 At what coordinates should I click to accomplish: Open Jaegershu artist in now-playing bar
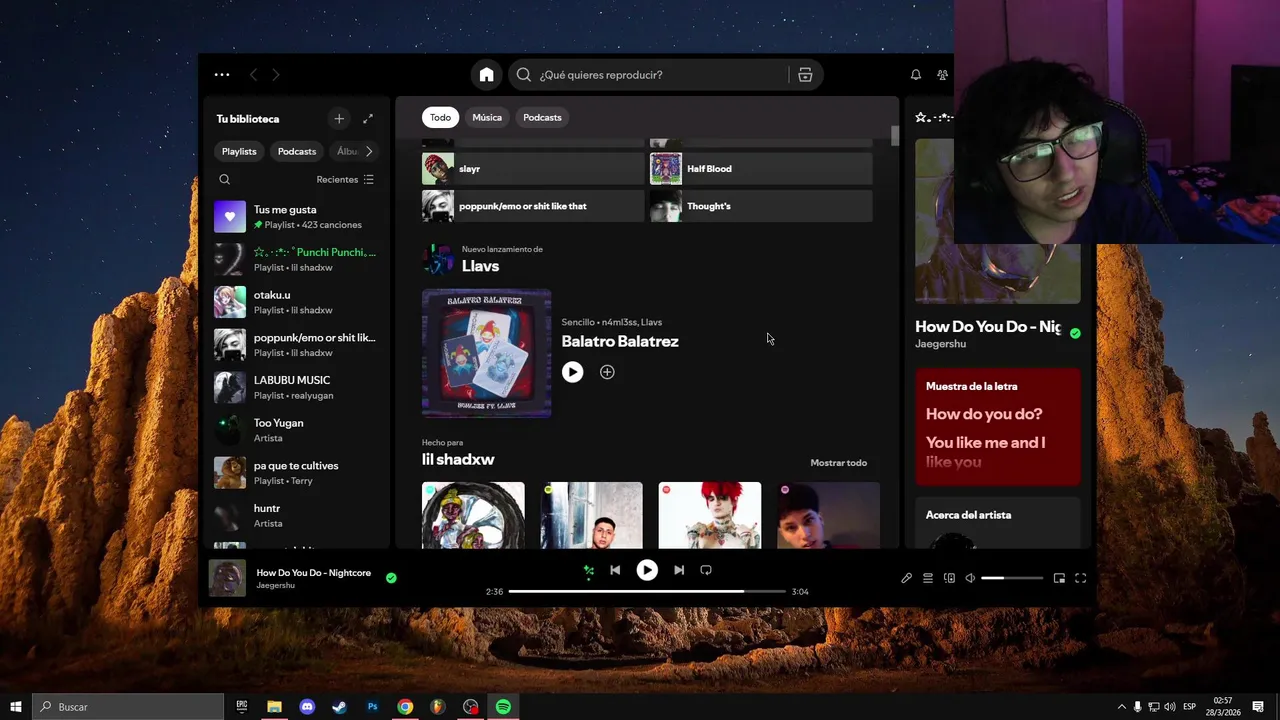(276, 586)
